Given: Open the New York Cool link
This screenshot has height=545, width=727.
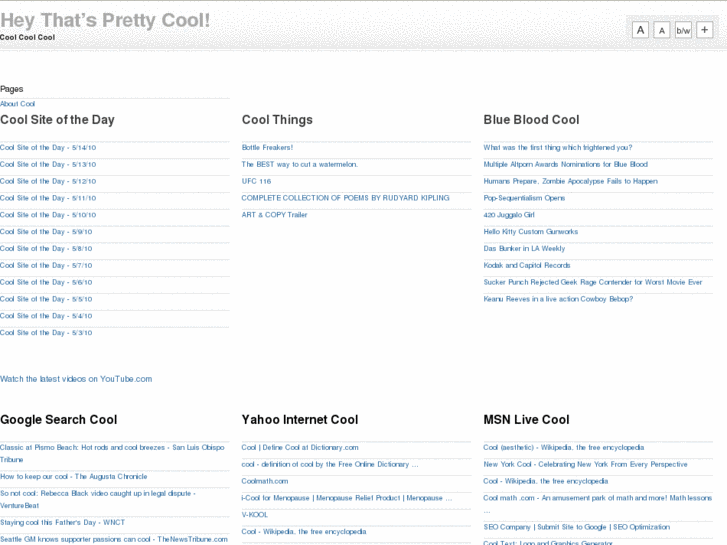Looking at the screenshot, I should 585,464.
